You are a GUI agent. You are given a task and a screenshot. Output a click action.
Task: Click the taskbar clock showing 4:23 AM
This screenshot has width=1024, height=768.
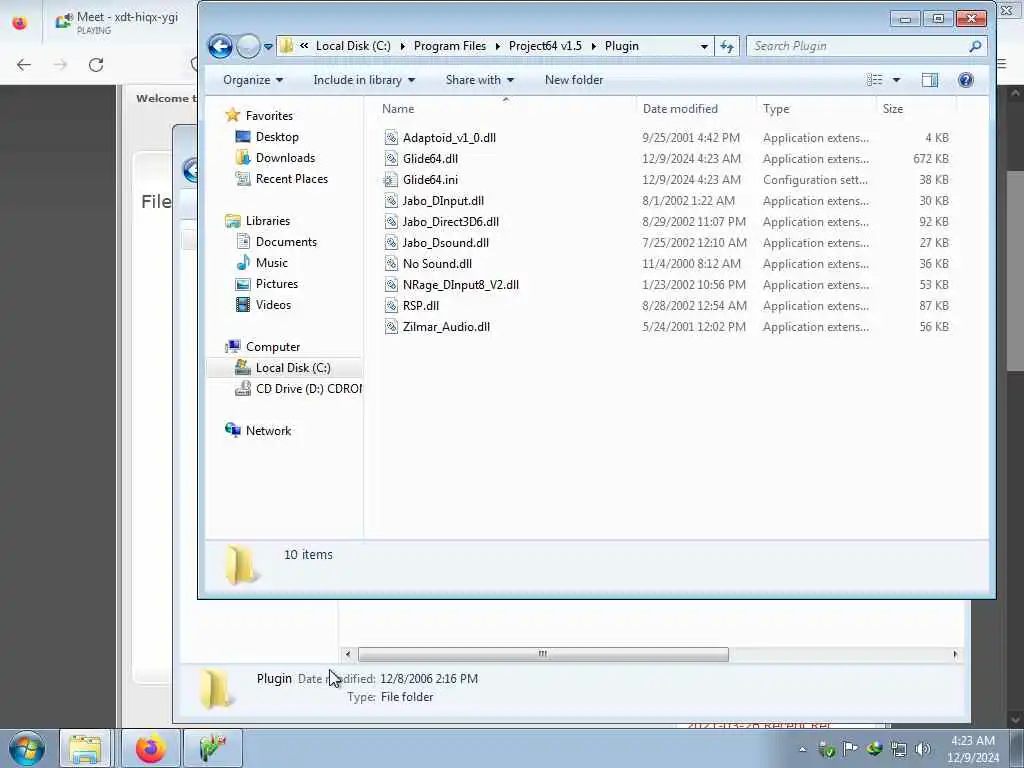click(x=972, y=749)
